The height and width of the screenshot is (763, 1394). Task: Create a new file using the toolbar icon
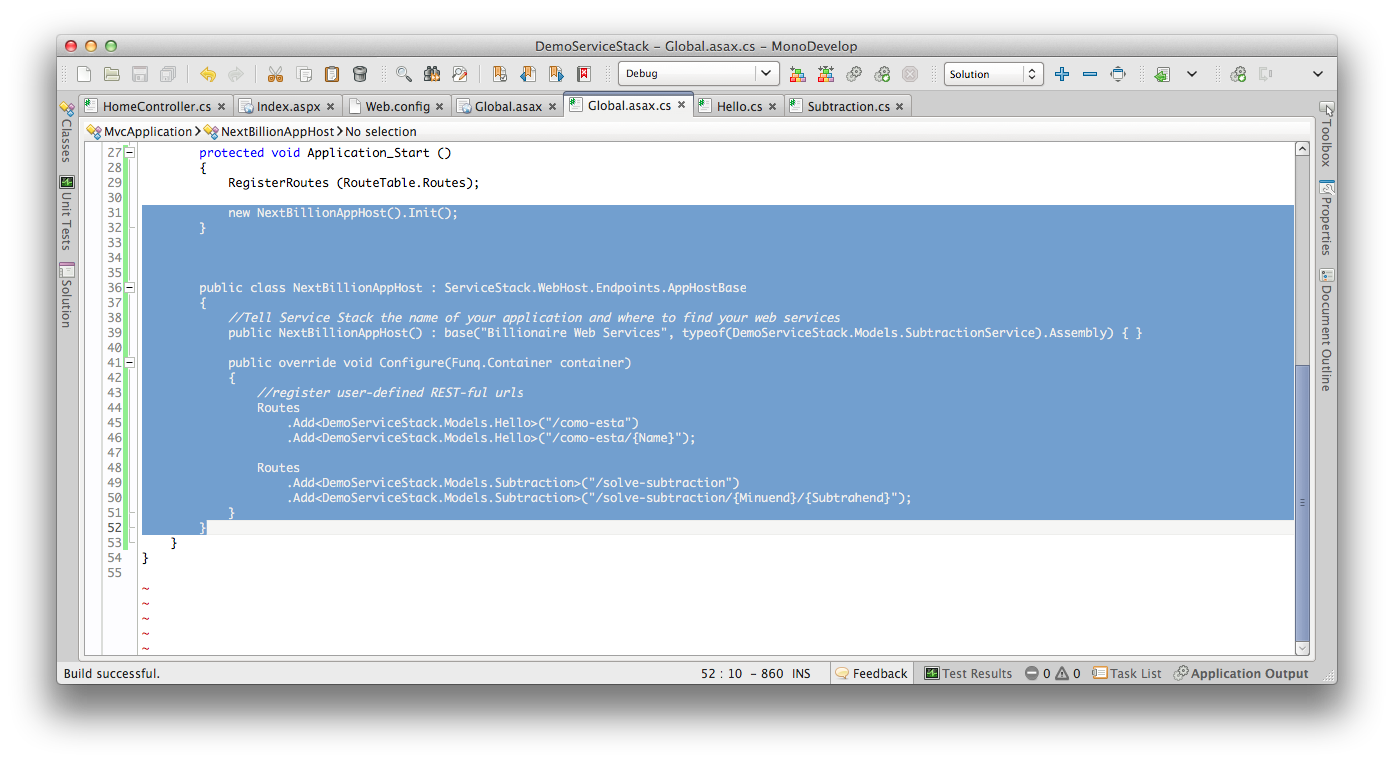84,73
